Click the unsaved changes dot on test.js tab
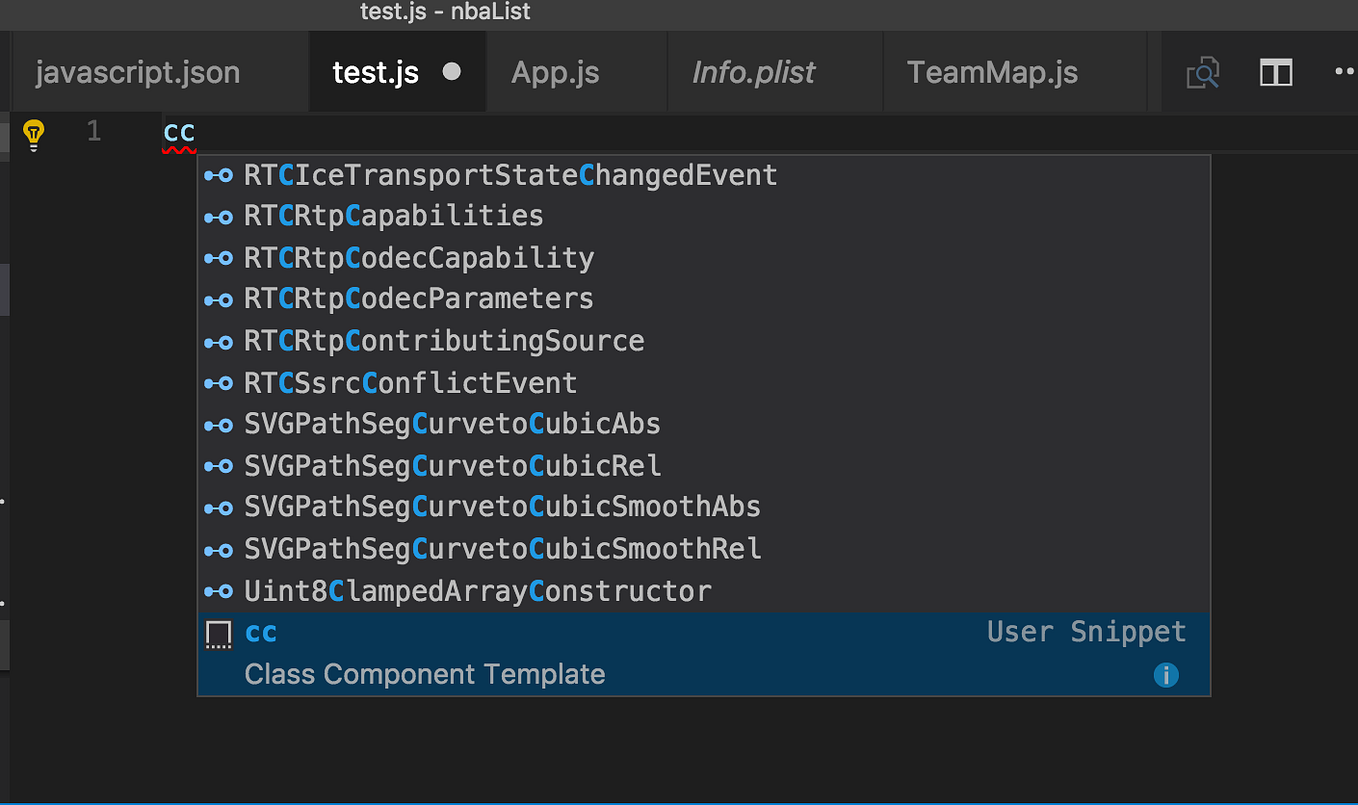The height and width of the screenshot is (805, 1358). (452, 72)
